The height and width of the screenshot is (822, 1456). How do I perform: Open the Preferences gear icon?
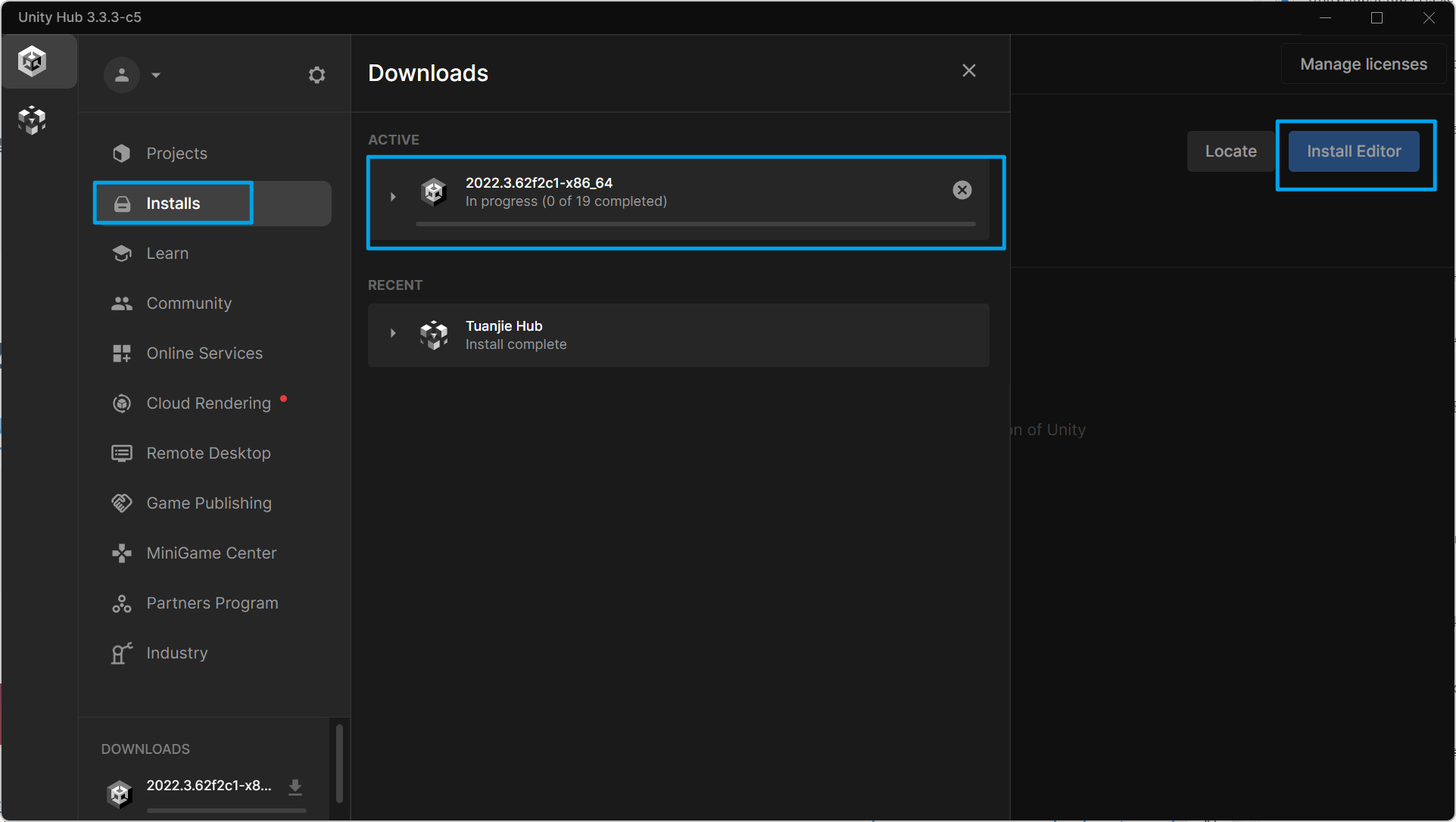point(316,75)
